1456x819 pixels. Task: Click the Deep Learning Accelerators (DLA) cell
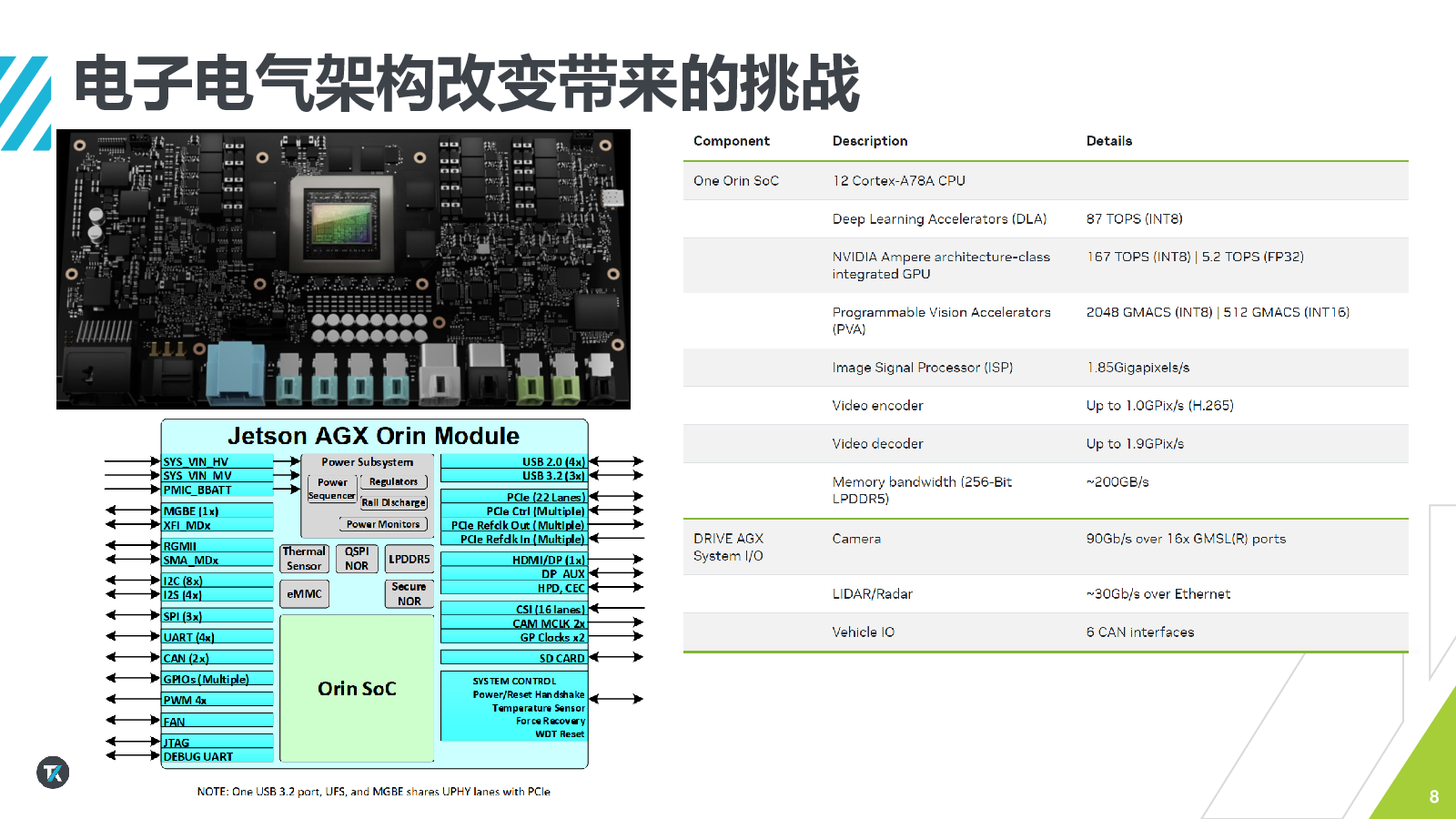[940, 219]
